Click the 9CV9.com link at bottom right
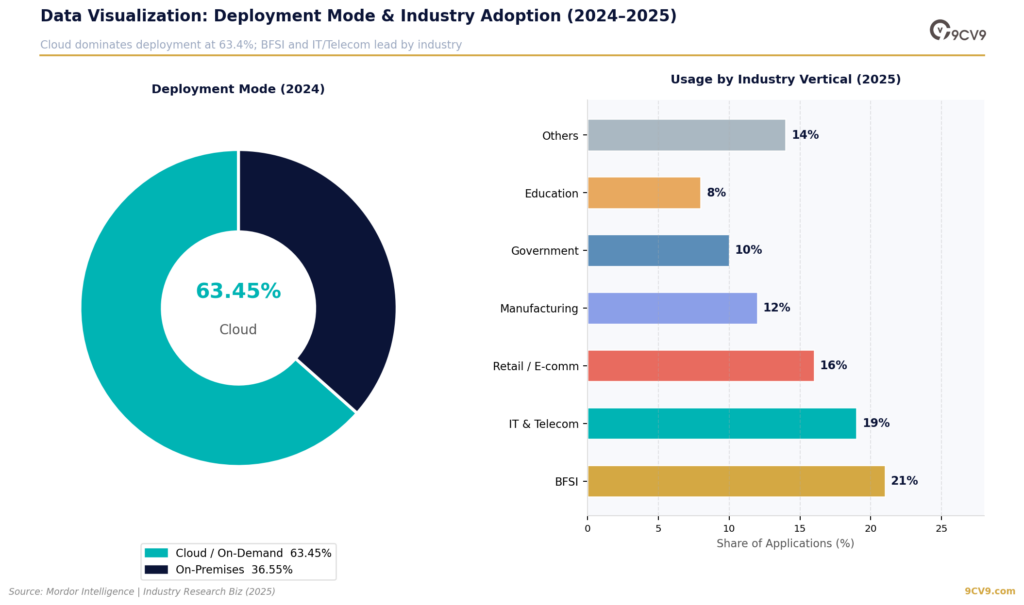Image resolution: width=1024 pixels, height=605 pixels. 989,591
